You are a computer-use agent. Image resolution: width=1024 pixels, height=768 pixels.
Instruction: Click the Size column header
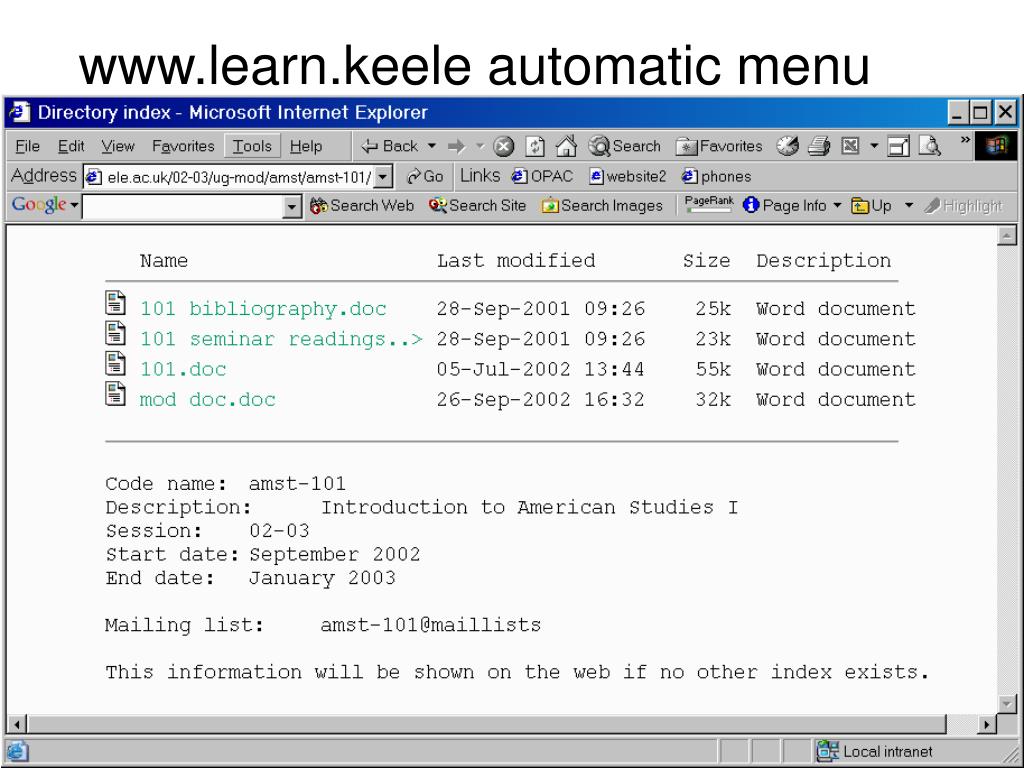coord(707,261)
